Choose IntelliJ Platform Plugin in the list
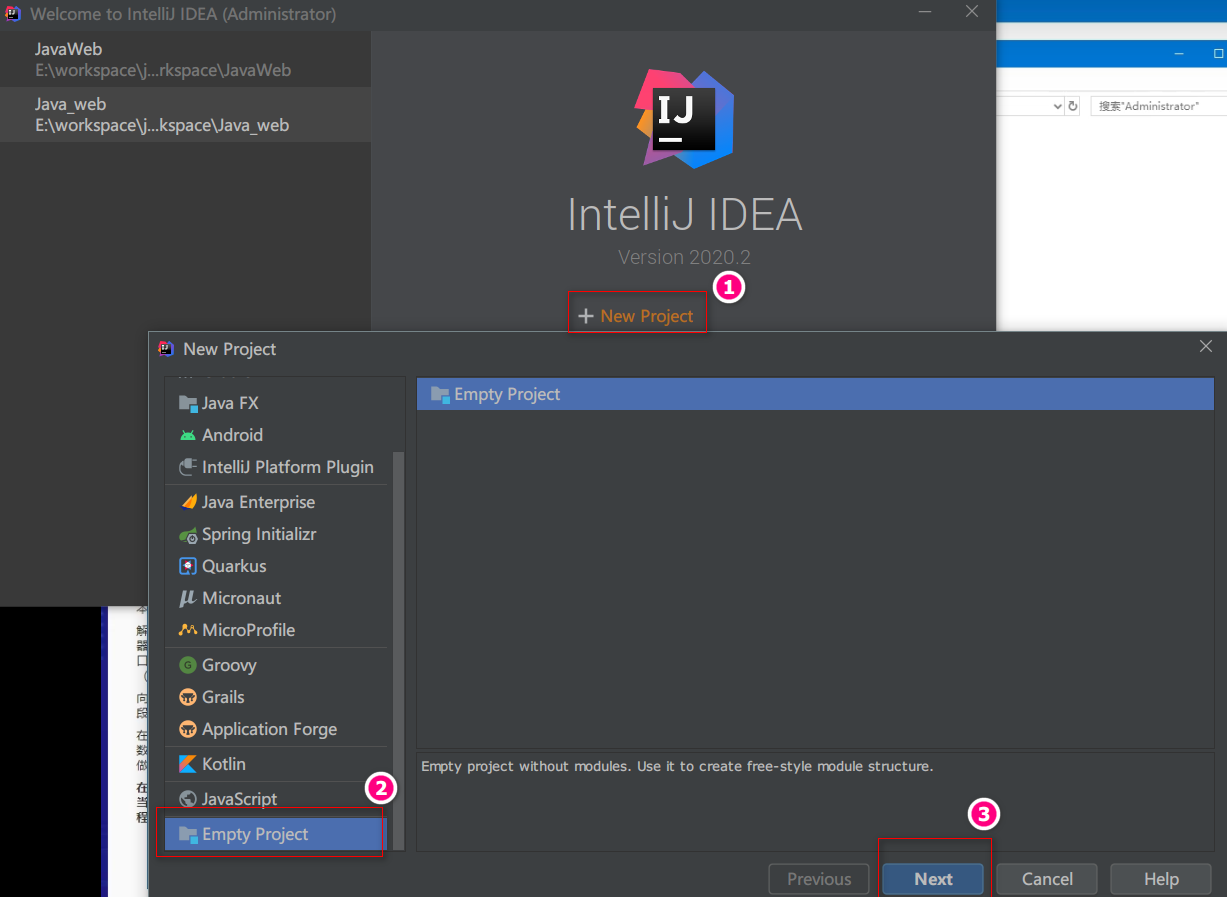Viewport: 1227px width, 897px height. [x=275, y=467]
